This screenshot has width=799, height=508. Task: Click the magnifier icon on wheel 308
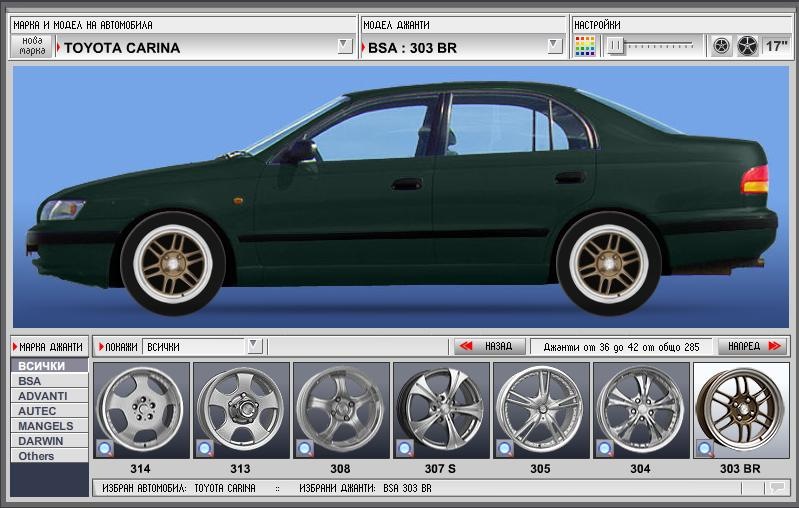pos(305,448)
